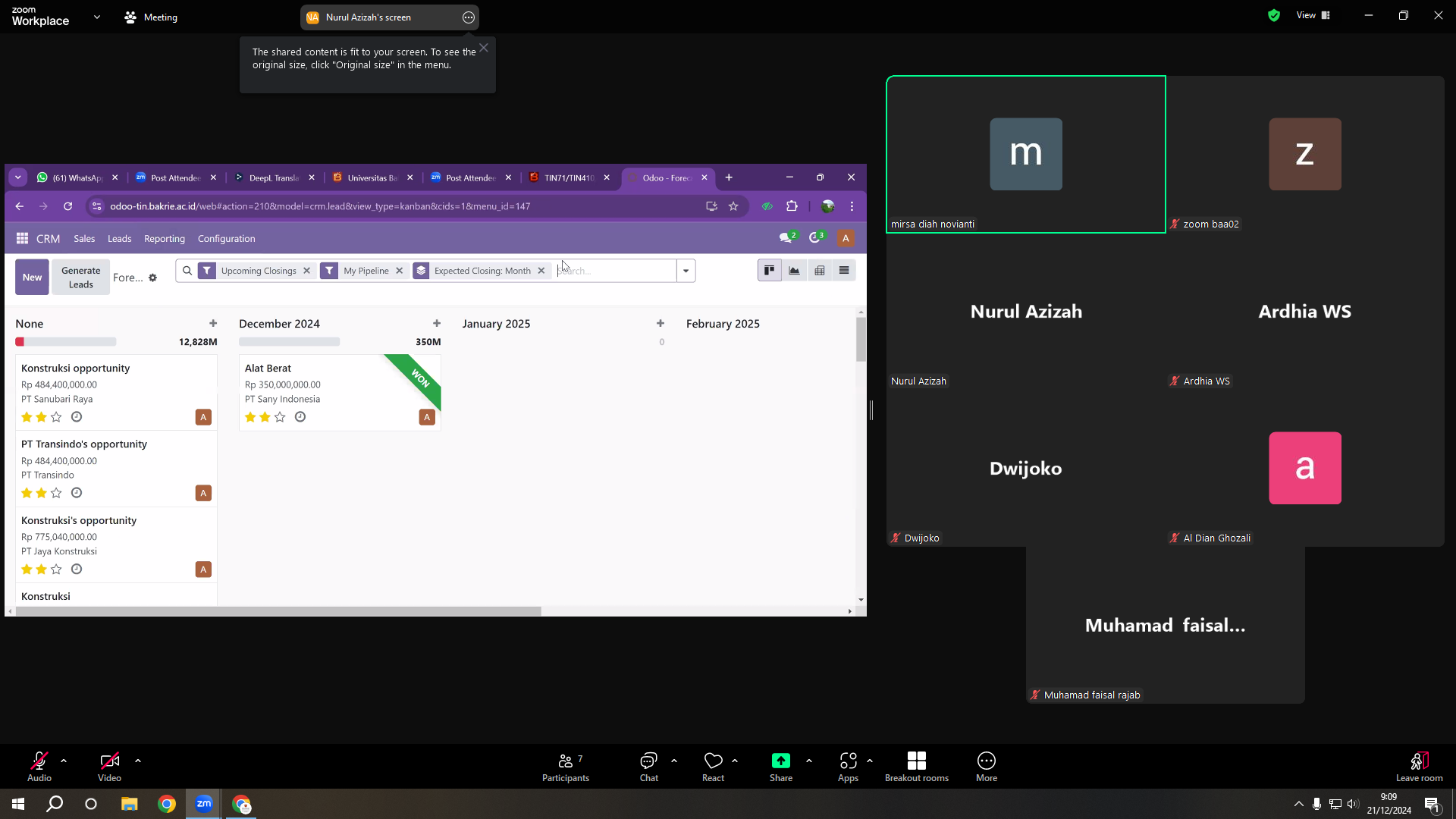Click the Generate Leads button

[81, 278]
